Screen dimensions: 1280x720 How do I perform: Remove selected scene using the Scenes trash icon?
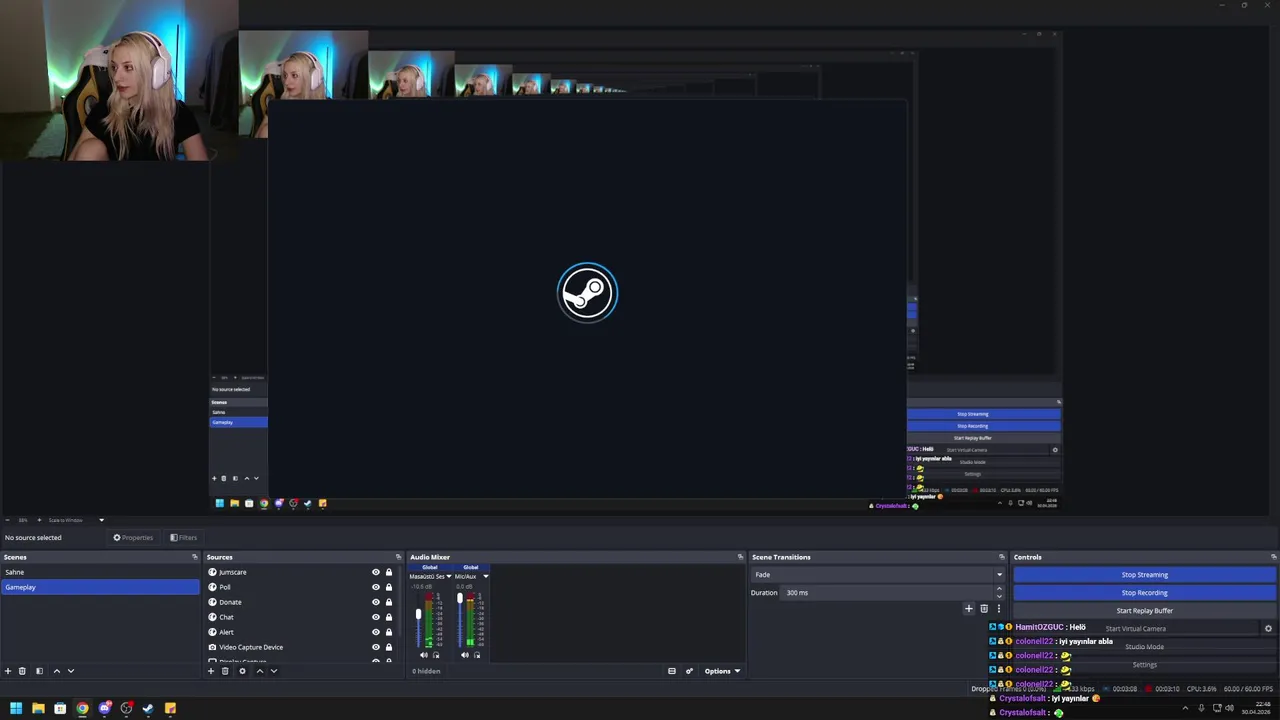point(22,671)
